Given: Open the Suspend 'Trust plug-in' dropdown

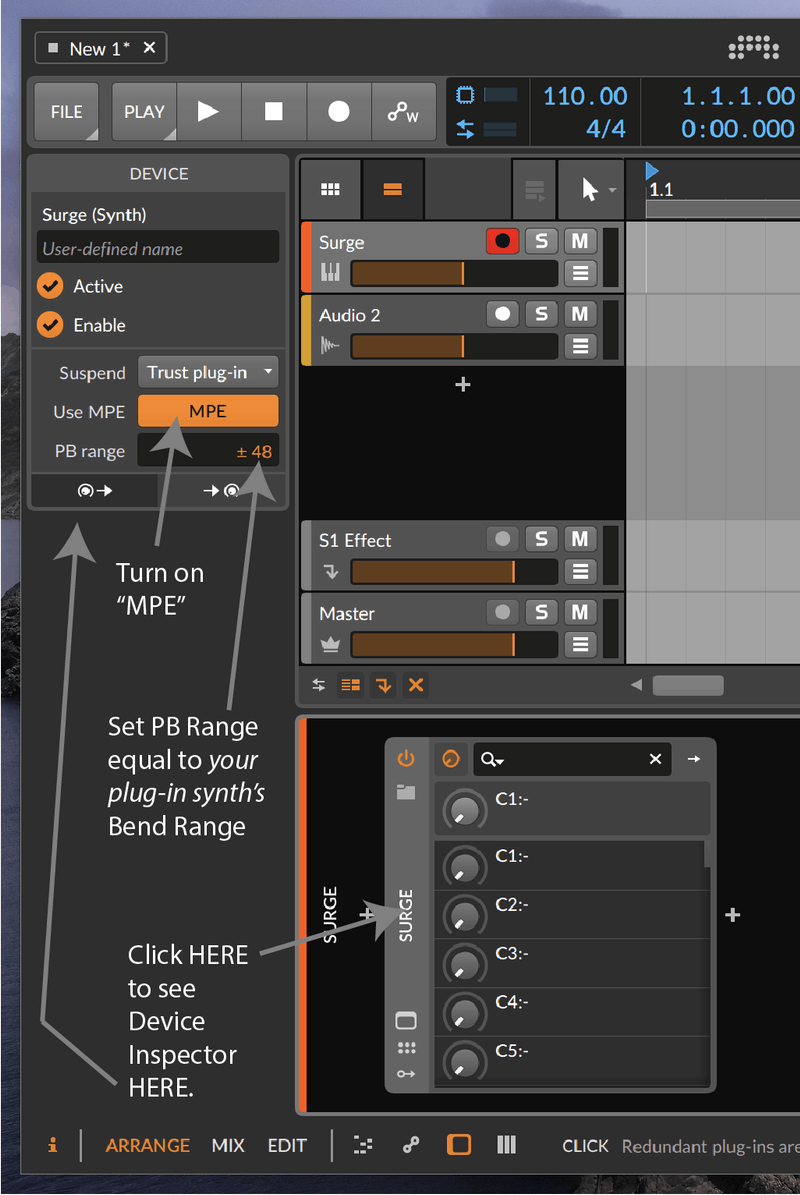Looking at the screenshot, I should point(208,372).
